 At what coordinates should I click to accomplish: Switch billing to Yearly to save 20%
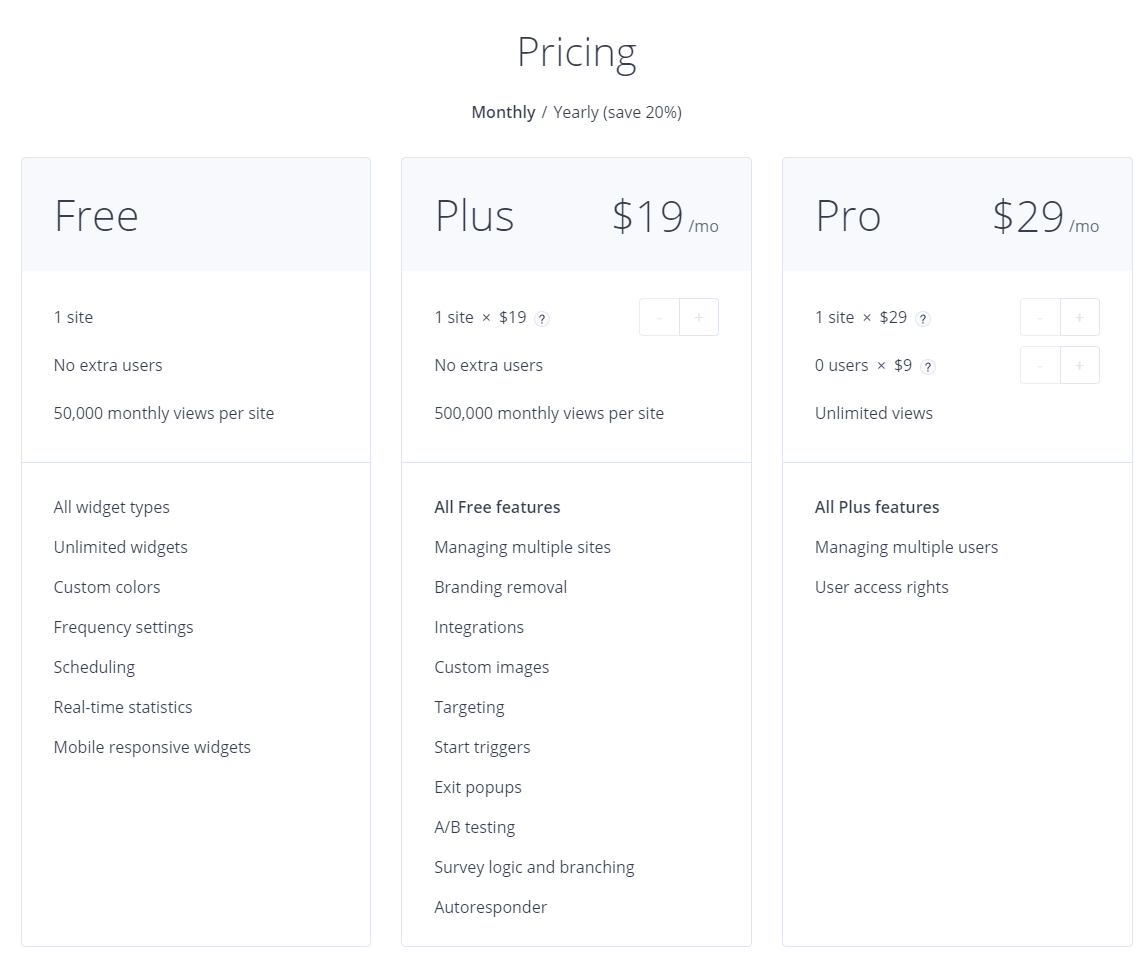click(617, 112)
